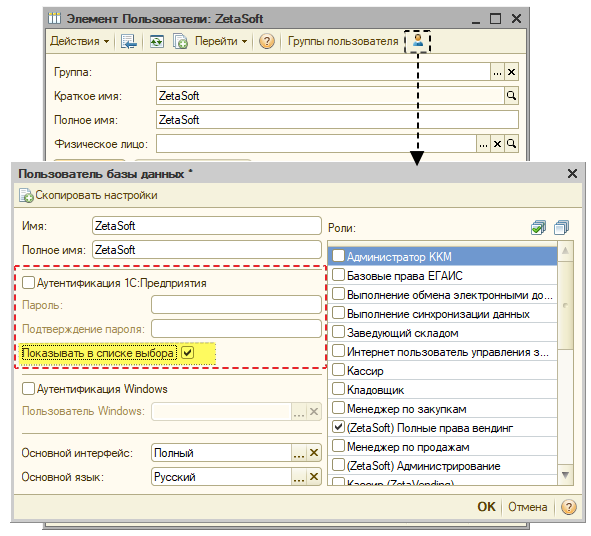
Task: Open help in the Элемент Пользователи toolbar
Action: click(266, 41)
